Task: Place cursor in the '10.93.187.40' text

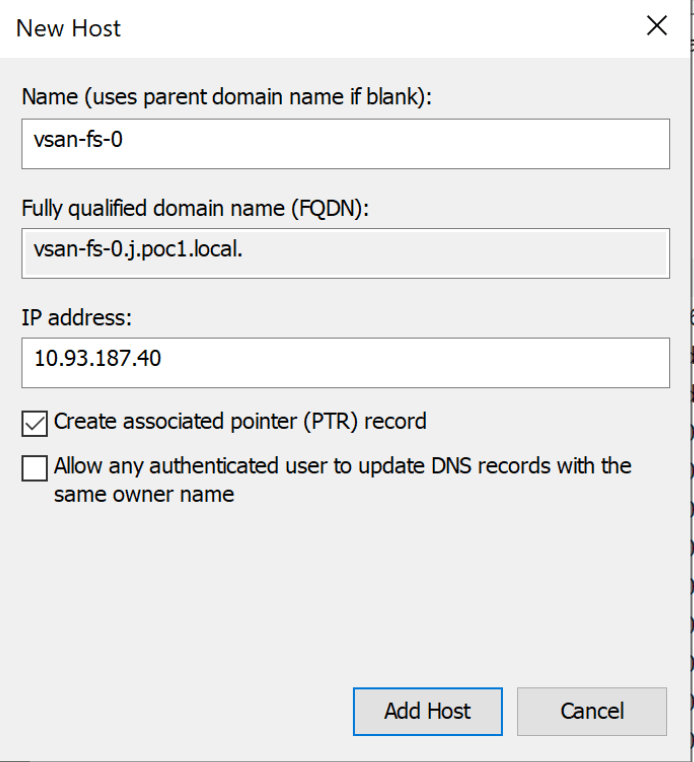Action: (97, 360)
